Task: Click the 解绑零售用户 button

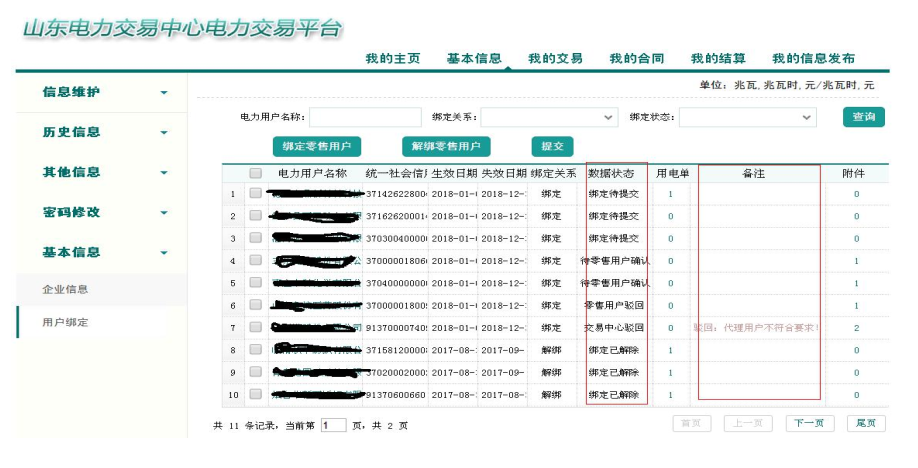Action: 445,147
